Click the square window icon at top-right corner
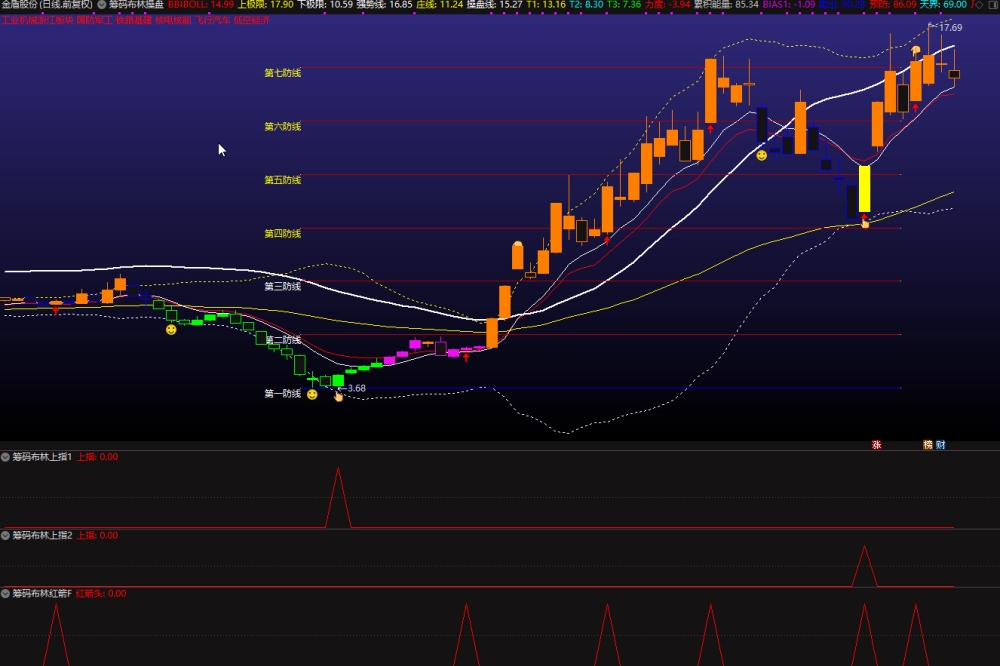The width and height of the screenshot is (1000, 666). click(992, 4)
